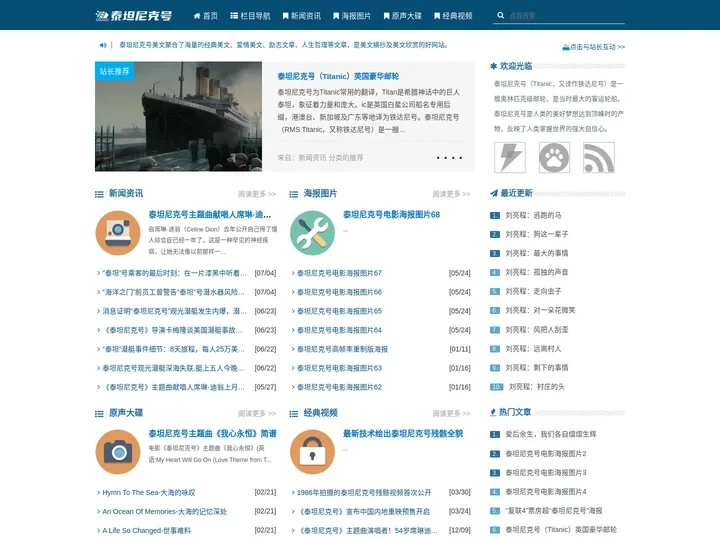This screenshot has width=720, height=540.
Task: Open the Titanic ship featured image
Action: coord(178,116)
